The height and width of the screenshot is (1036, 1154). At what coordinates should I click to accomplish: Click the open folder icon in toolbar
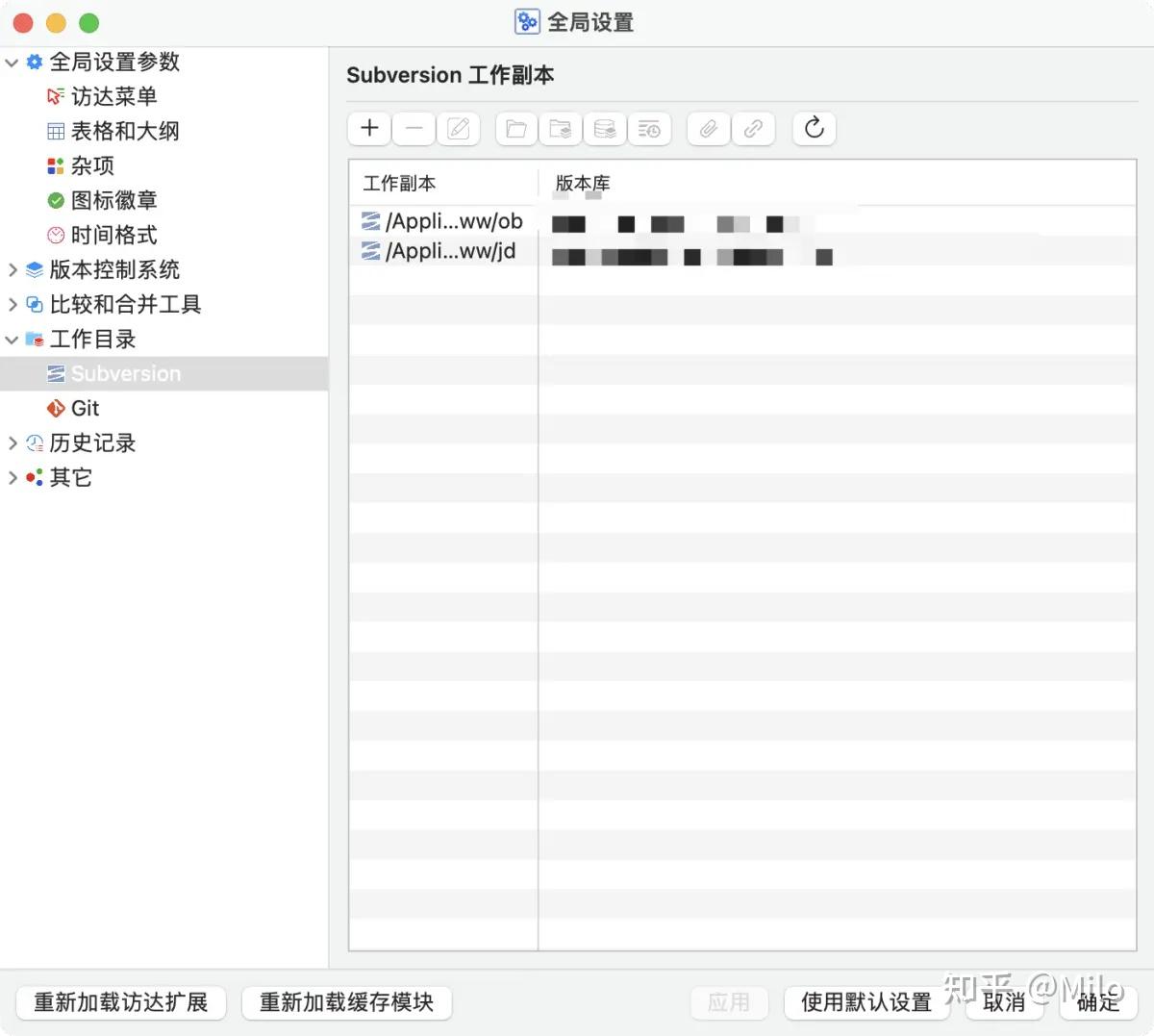pyautogui.click(x=515, y=128)
